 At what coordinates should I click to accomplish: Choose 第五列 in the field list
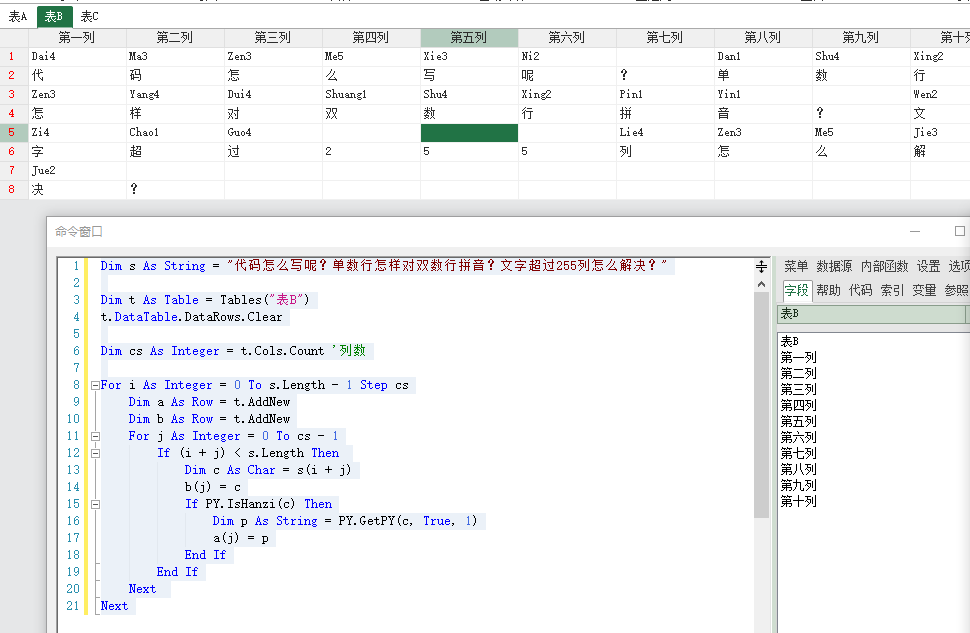coord(799,421)
